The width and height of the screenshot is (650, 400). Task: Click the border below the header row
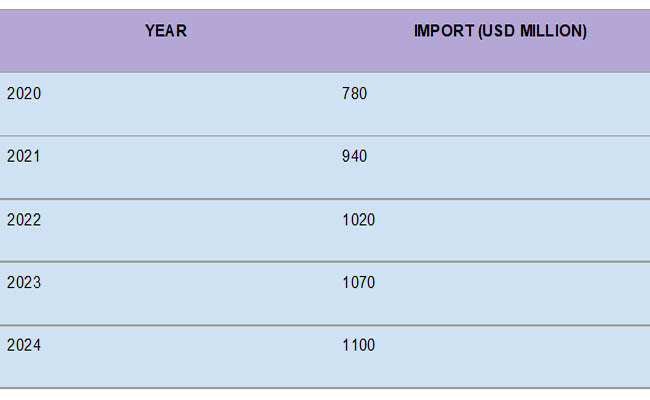pyautogui.click(x=325, y=73)
